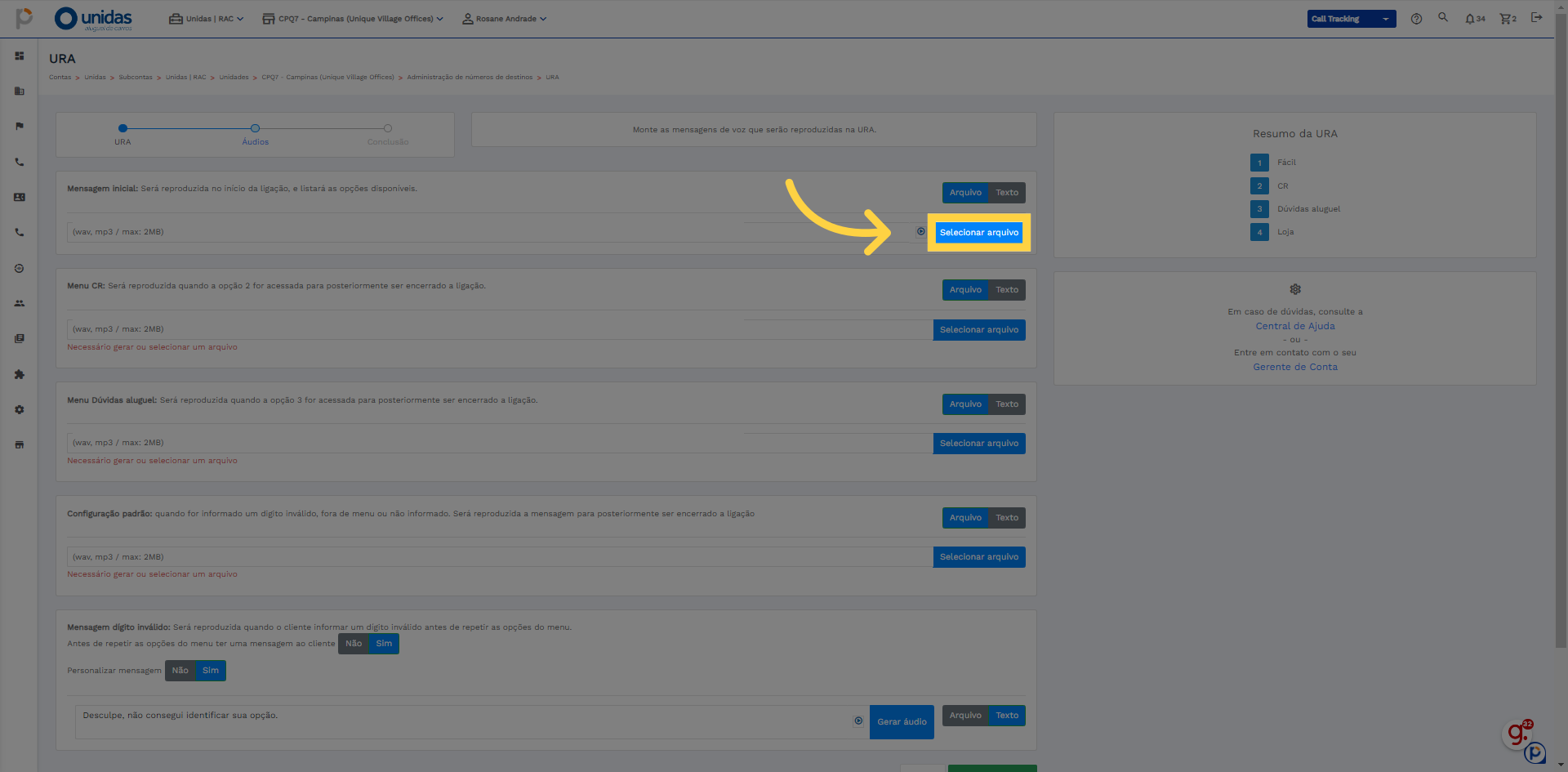This screenshot has width=1568, height=772.
Task: Choose Não for message before repeating menu
Action: (354, 644)
